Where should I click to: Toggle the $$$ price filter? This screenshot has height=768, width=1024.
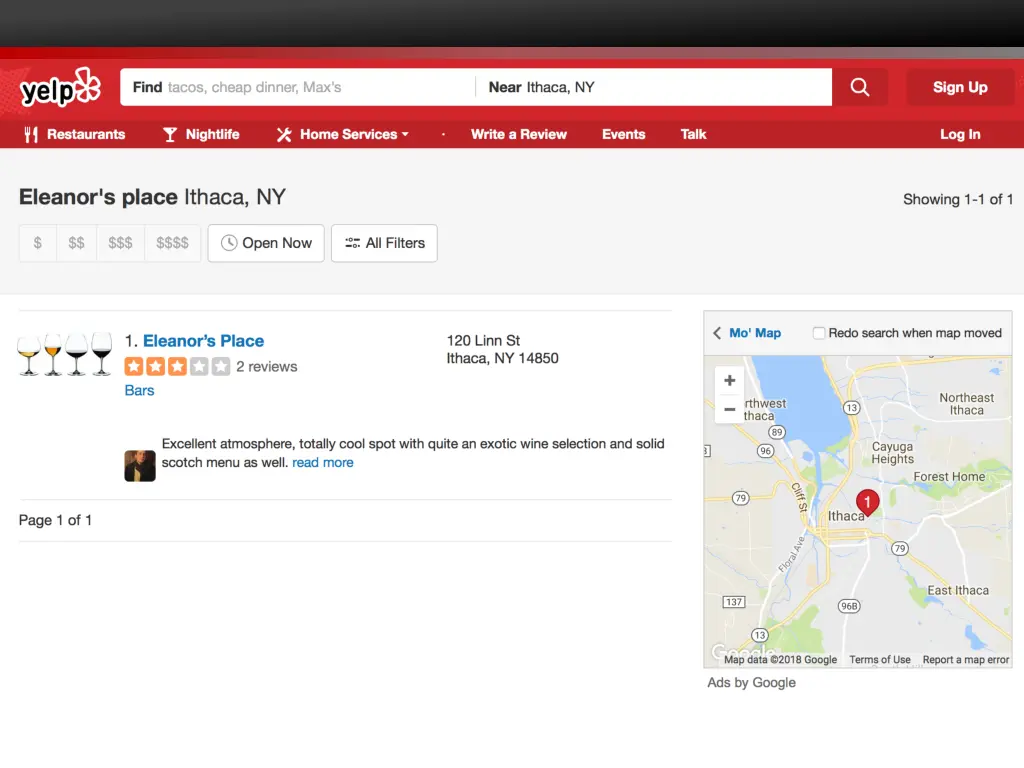pos(120,243)
